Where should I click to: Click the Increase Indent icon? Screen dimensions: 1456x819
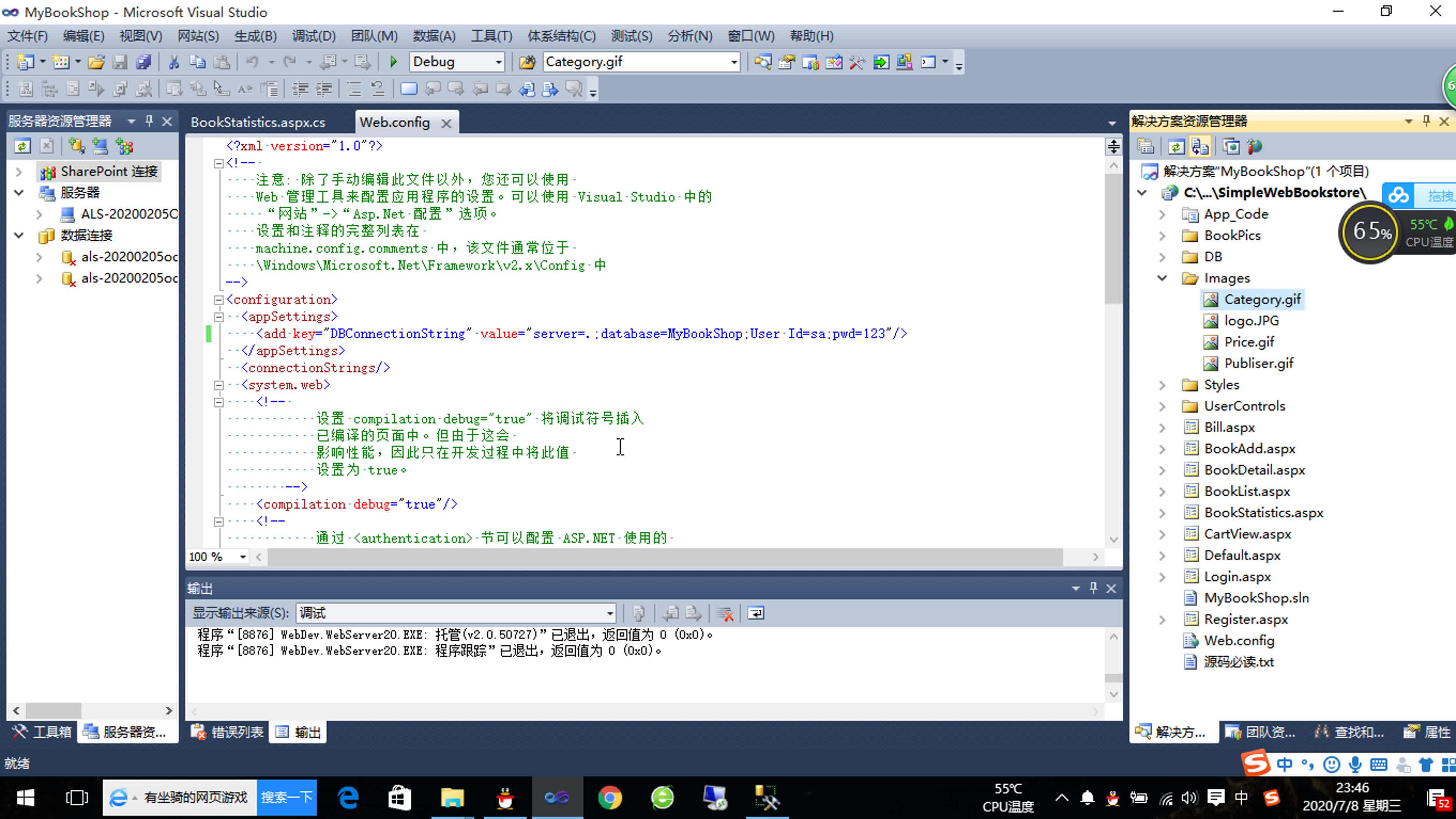pos(324,89)
